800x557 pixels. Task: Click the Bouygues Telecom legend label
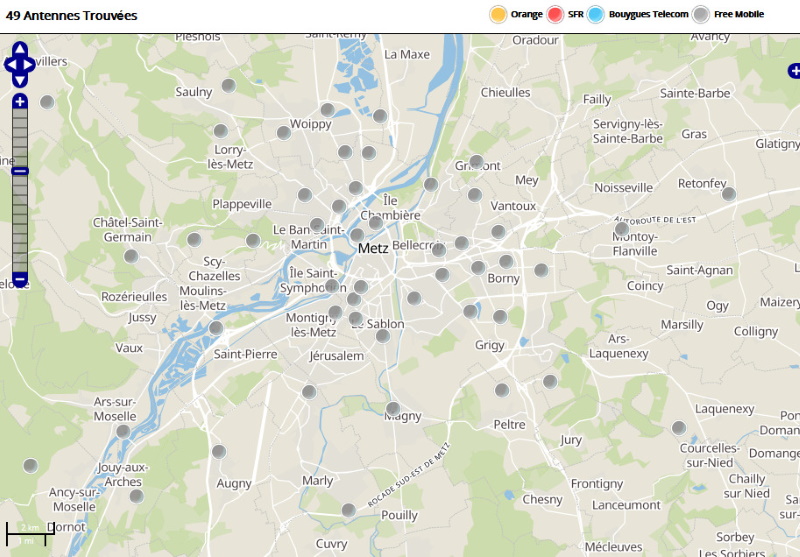tap(648, 14)
